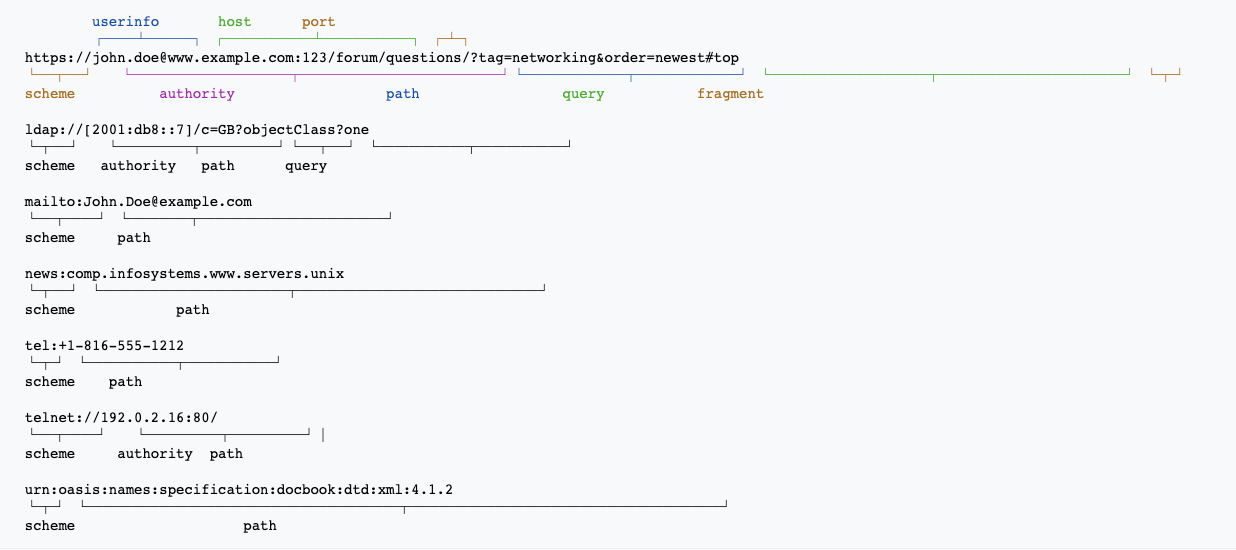The width and height of the screenshot is (1236, 550).
Task: Click the 'authority' label below the telnet URI
Action: pyautogui.click(x=155, y=454)
